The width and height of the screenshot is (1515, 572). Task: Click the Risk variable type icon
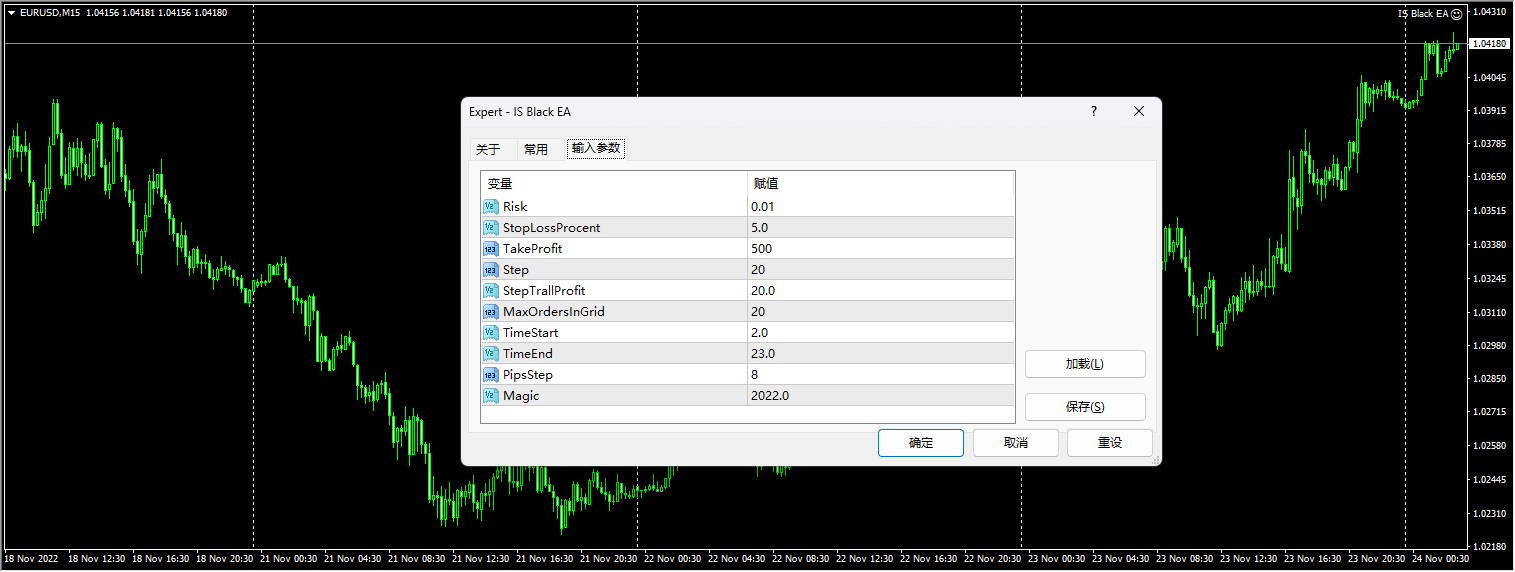(x=490, y=207)
